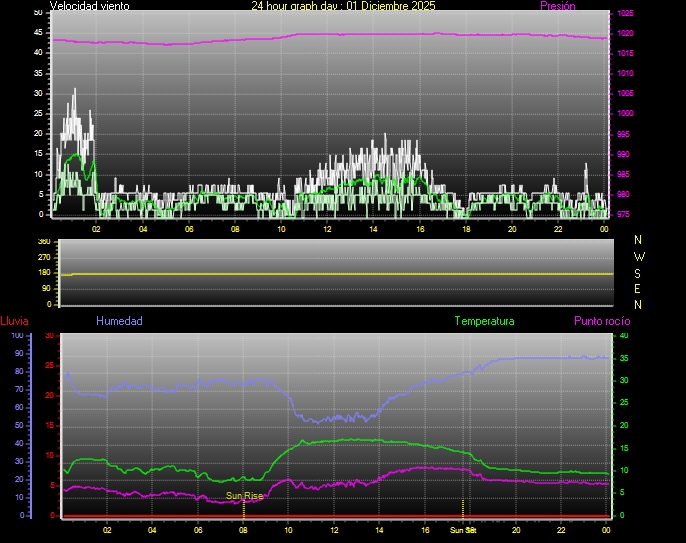Click the 1000 pressure axis value

tap(625, 113)
